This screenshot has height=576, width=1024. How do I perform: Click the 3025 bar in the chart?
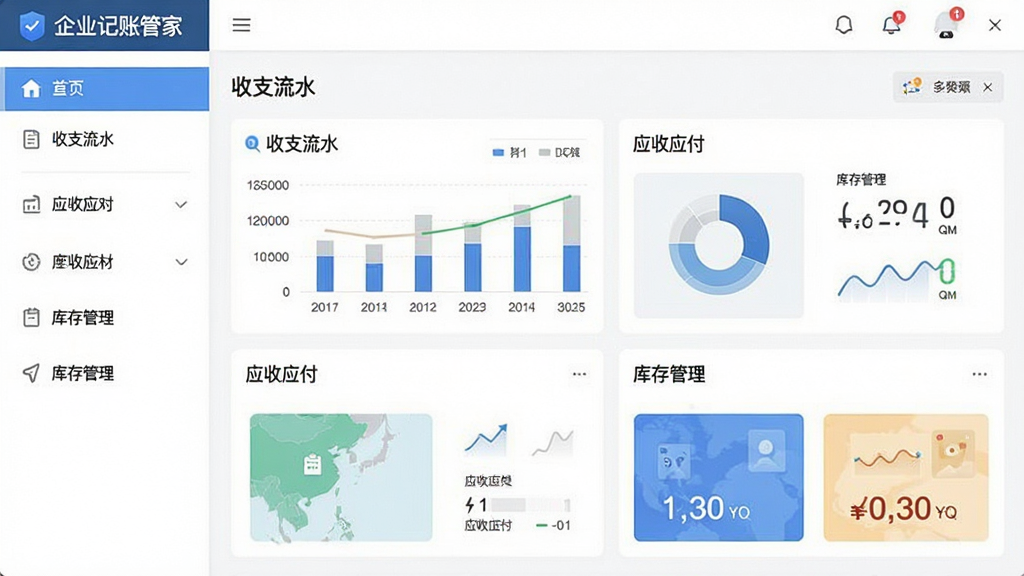(x=571, y=244)
